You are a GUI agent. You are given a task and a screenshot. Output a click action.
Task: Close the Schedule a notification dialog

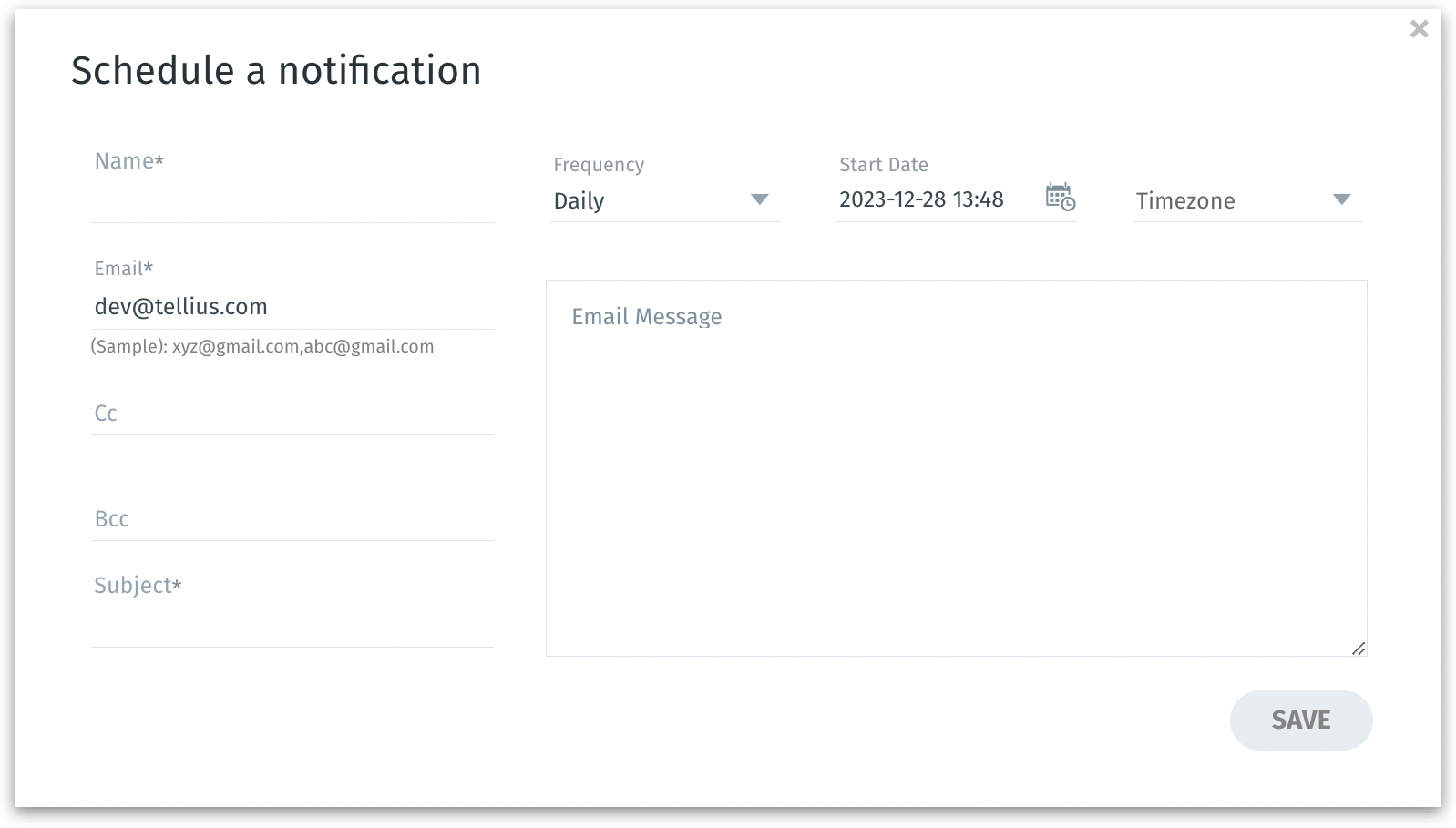click(x=1419, y=29)
